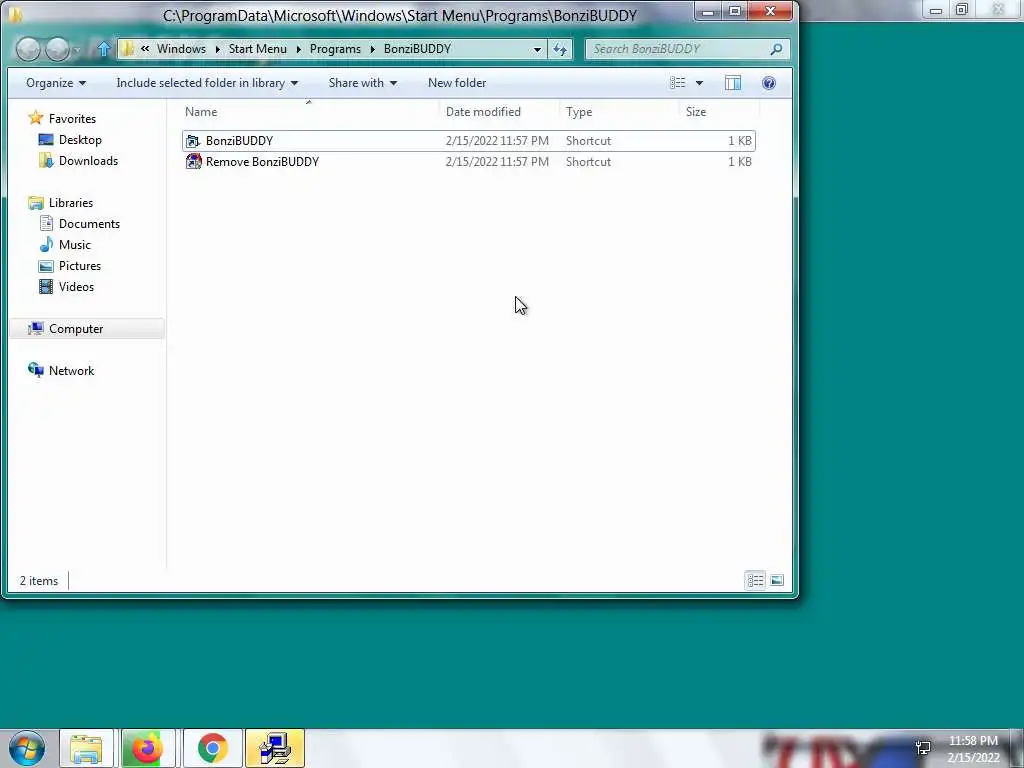Click the network tray icon
This screenshot has width=1024, height=768.
(x=923, y=748)
